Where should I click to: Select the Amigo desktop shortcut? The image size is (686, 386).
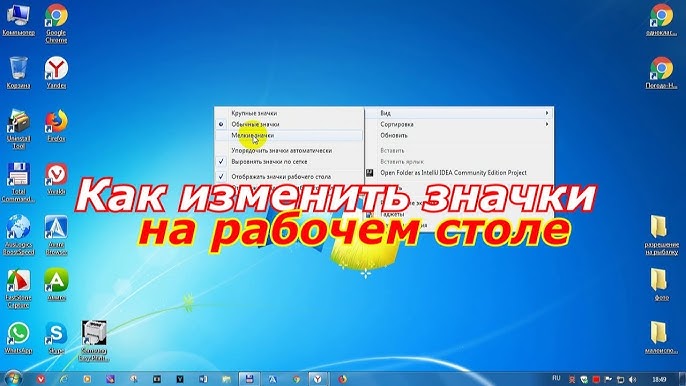click(x=56, y=285)
